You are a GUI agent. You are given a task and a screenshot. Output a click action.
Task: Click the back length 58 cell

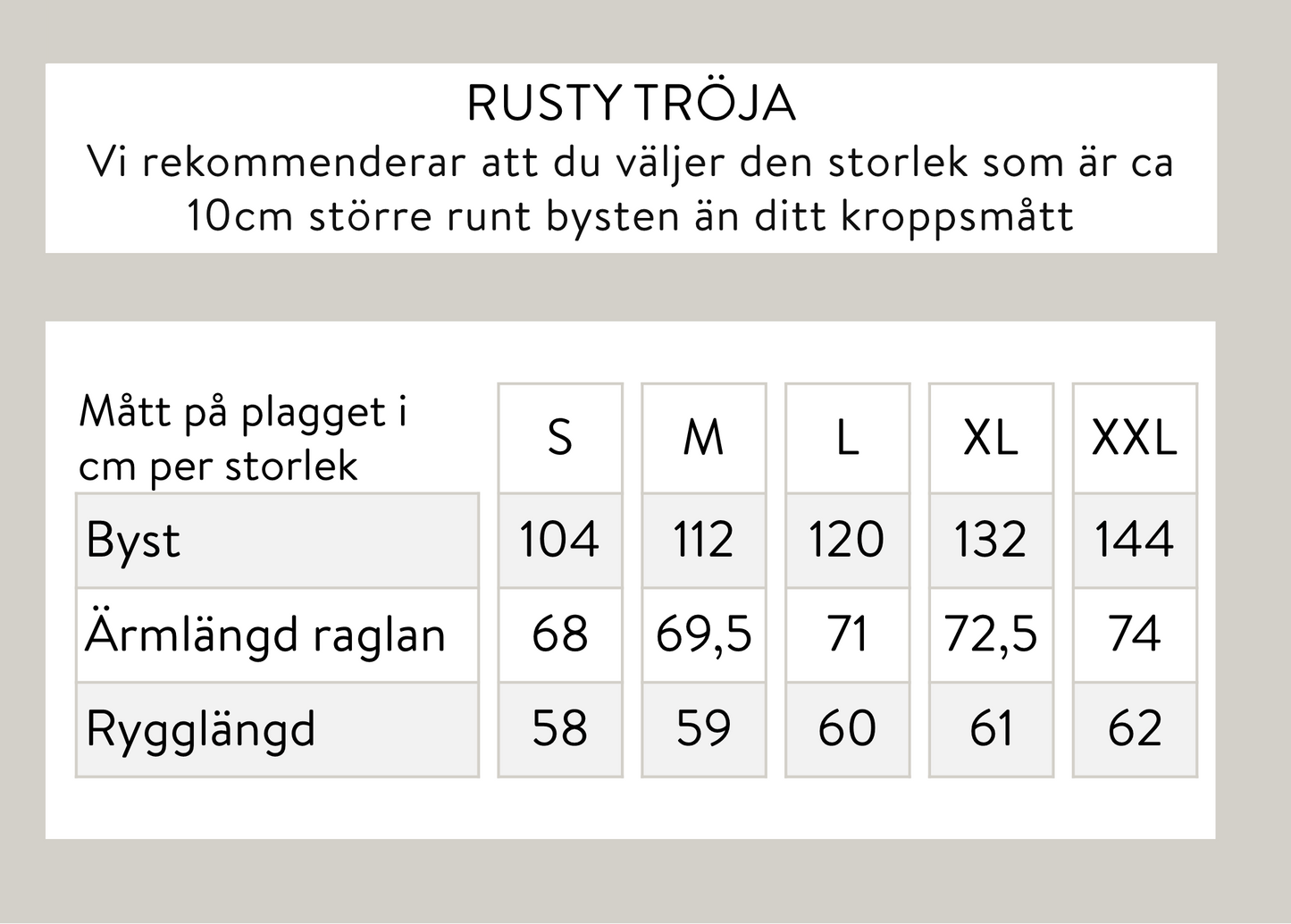[560, 729]
